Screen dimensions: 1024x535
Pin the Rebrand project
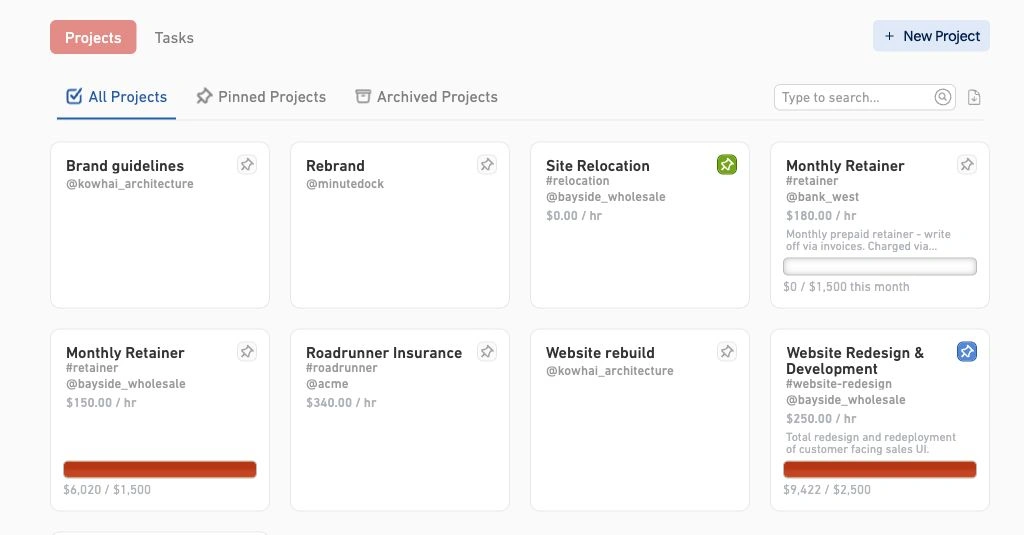pyautogui.click(x=487, y=165)
